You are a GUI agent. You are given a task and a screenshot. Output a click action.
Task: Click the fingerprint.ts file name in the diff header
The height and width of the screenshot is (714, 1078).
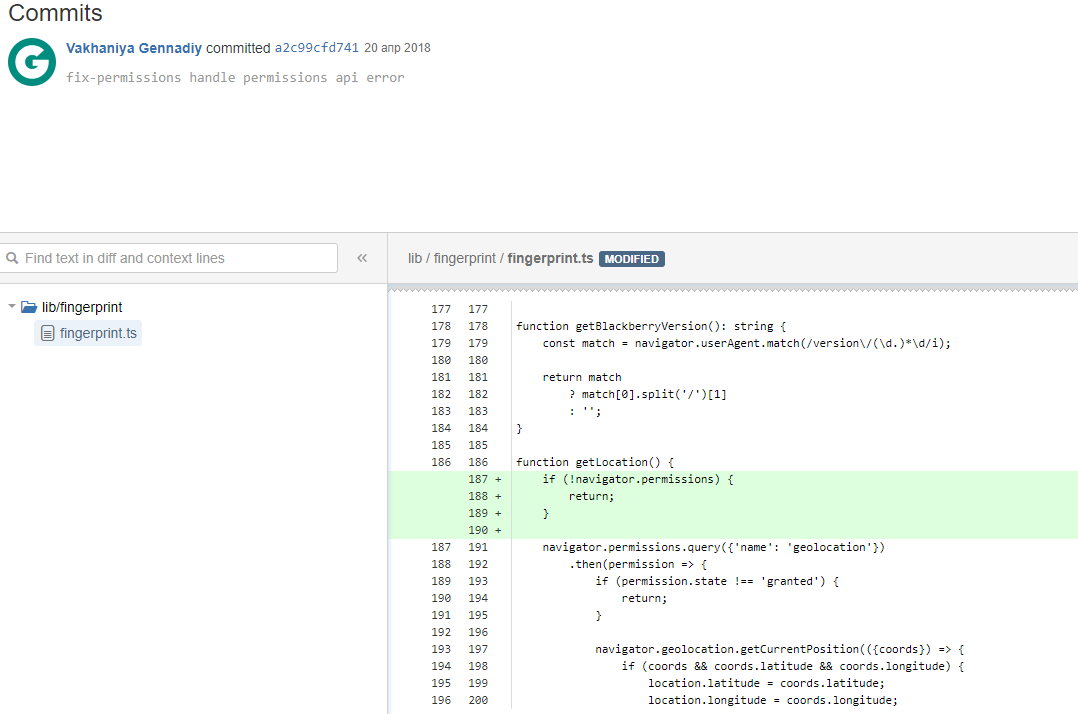(x=550, y=258)
